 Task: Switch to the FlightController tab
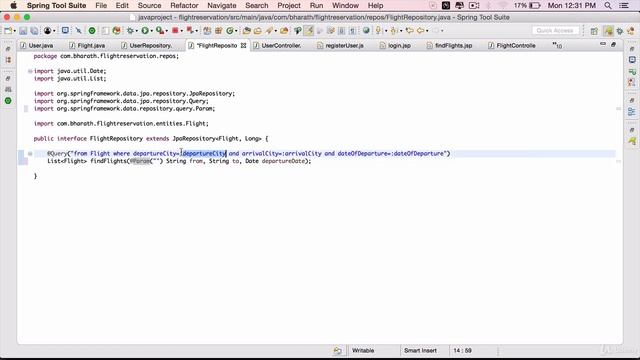512,46
